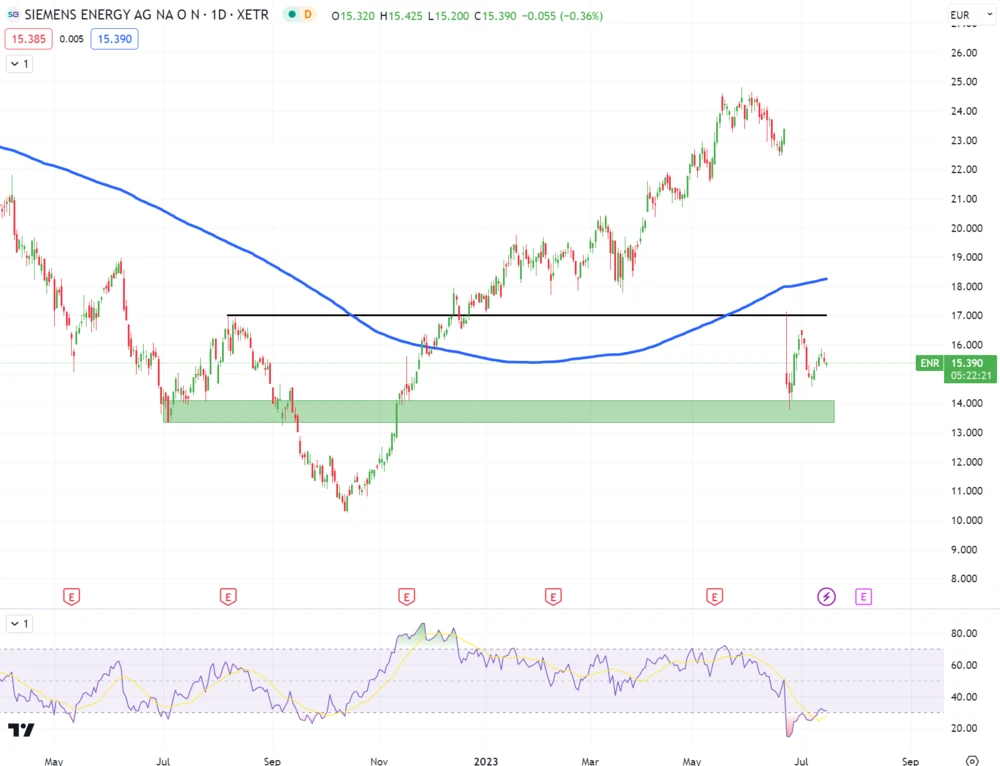Select the green support zone rectangle
Viewport: 1000px width, 766px height.
tap(500, 412)
